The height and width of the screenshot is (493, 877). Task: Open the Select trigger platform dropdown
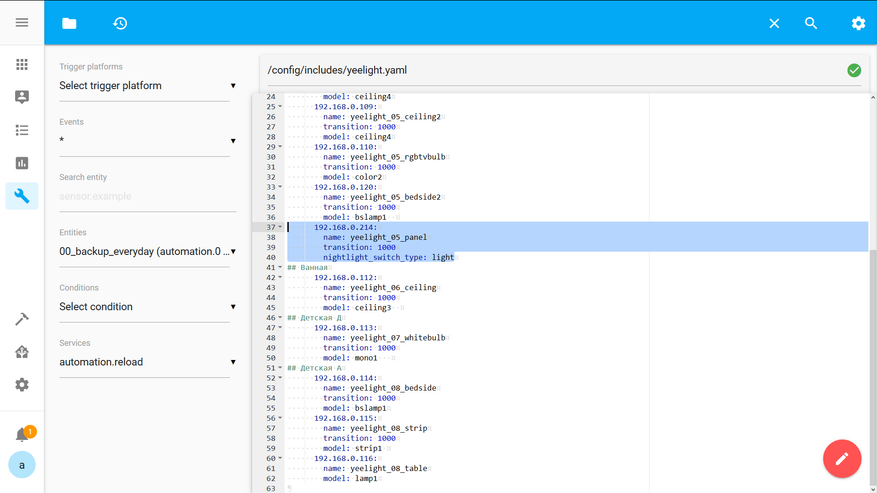click(148, 86)
